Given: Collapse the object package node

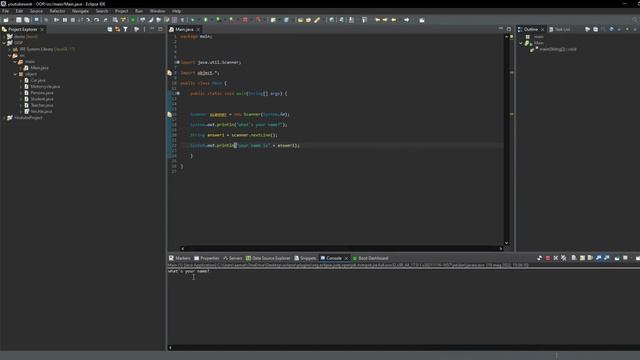Looking at the screenshot, I should 15,74.
